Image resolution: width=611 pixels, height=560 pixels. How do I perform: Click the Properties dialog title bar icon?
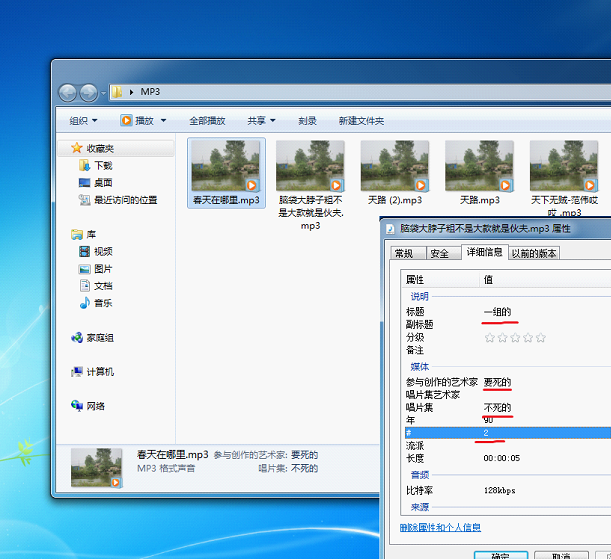(390, 229)
